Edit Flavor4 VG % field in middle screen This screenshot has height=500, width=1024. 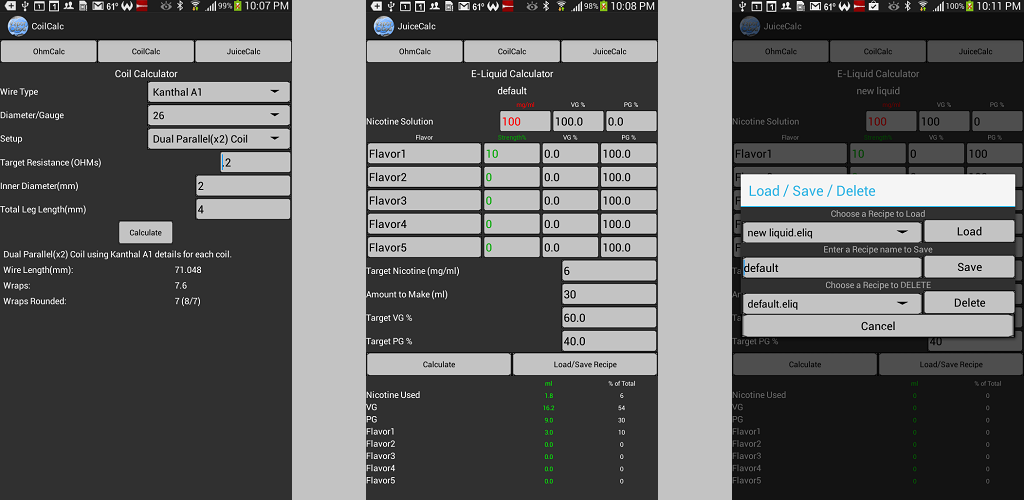point(569,225)
